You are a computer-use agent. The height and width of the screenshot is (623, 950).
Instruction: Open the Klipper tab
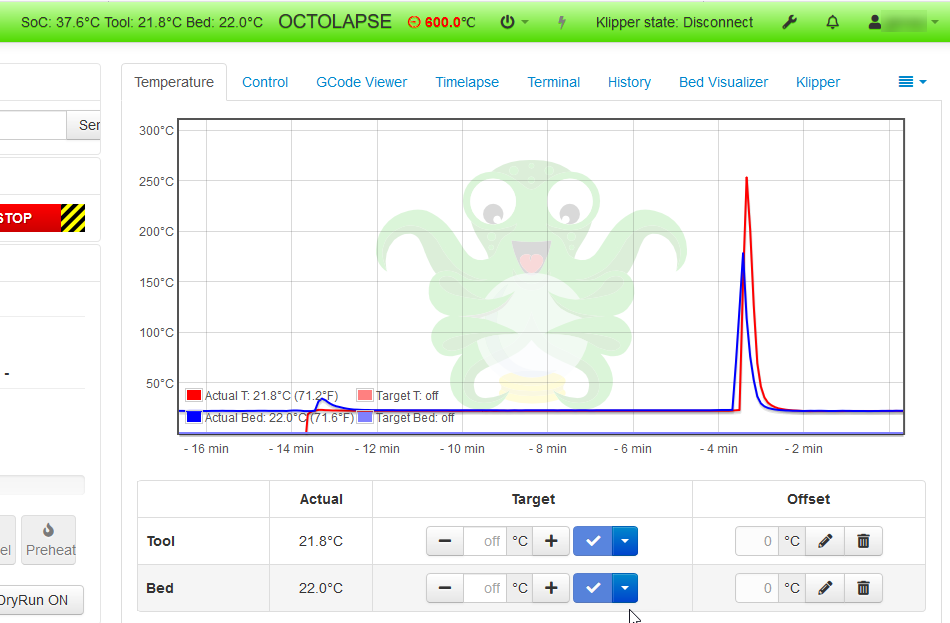click(x=818, y=82)
